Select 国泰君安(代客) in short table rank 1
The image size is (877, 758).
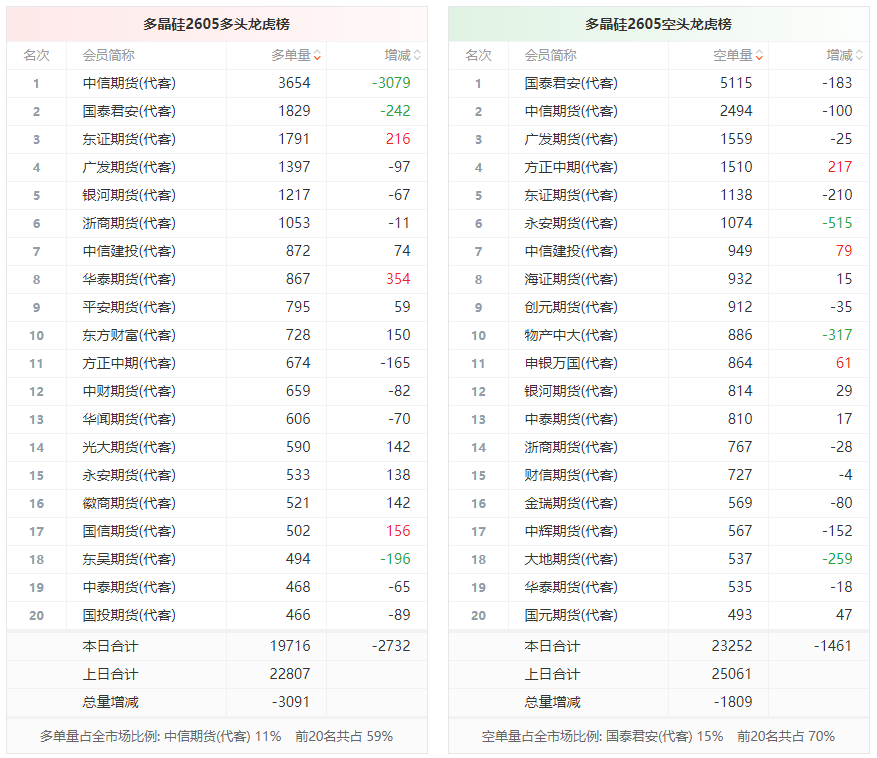click(x=571, y=83)
